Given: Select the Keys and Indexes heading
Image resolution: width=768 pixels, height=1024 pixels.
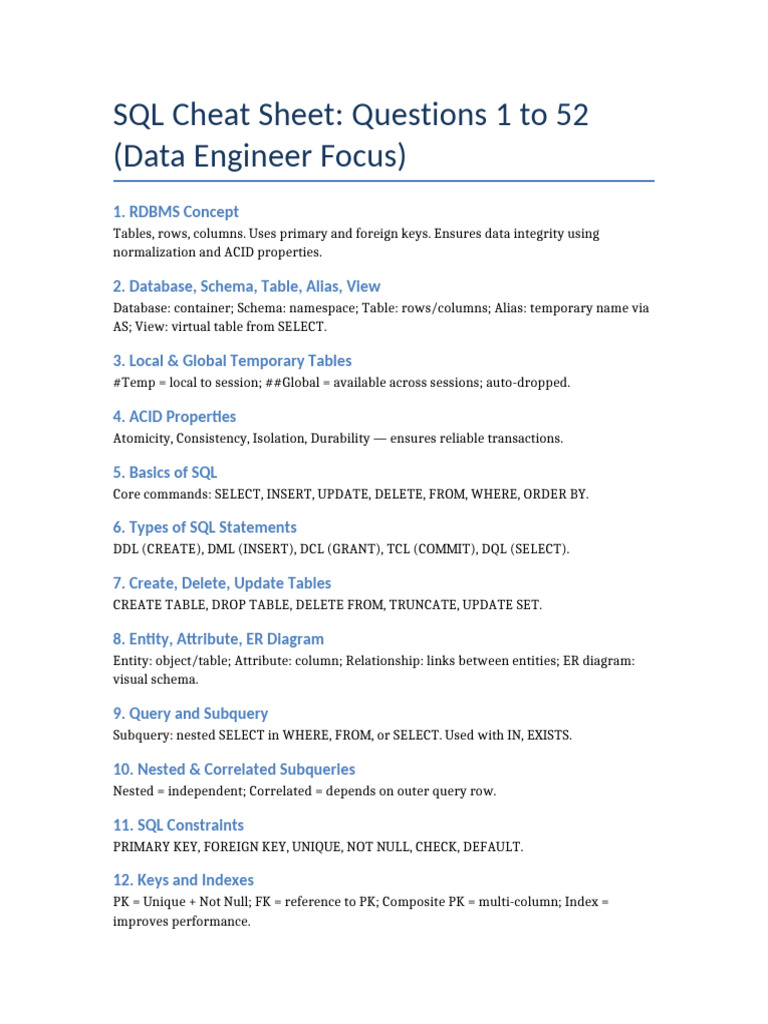Looking at the screenshot, I should pos(183,880).
